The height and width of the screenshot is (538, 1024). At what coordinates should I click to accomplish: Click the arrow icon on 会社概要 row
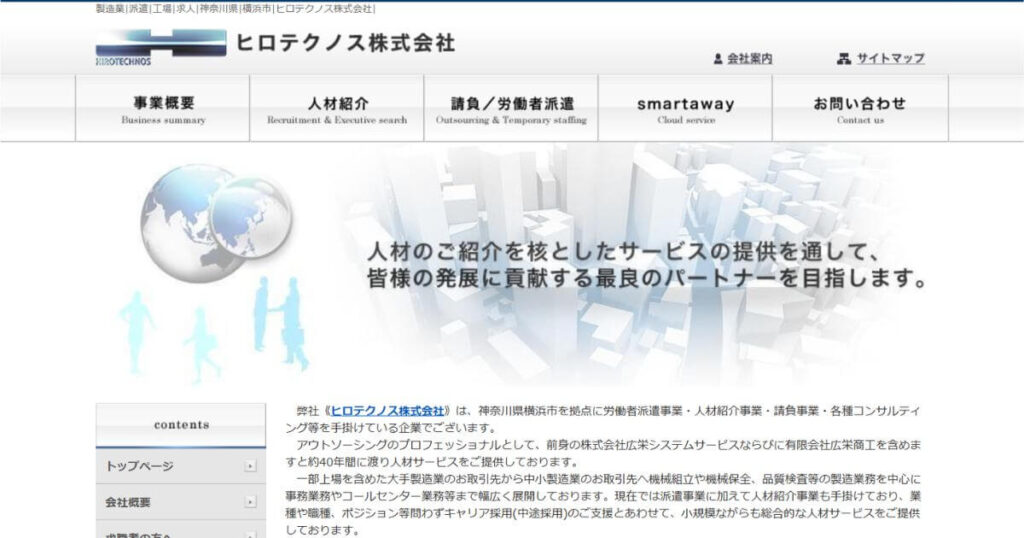(250, 502)
